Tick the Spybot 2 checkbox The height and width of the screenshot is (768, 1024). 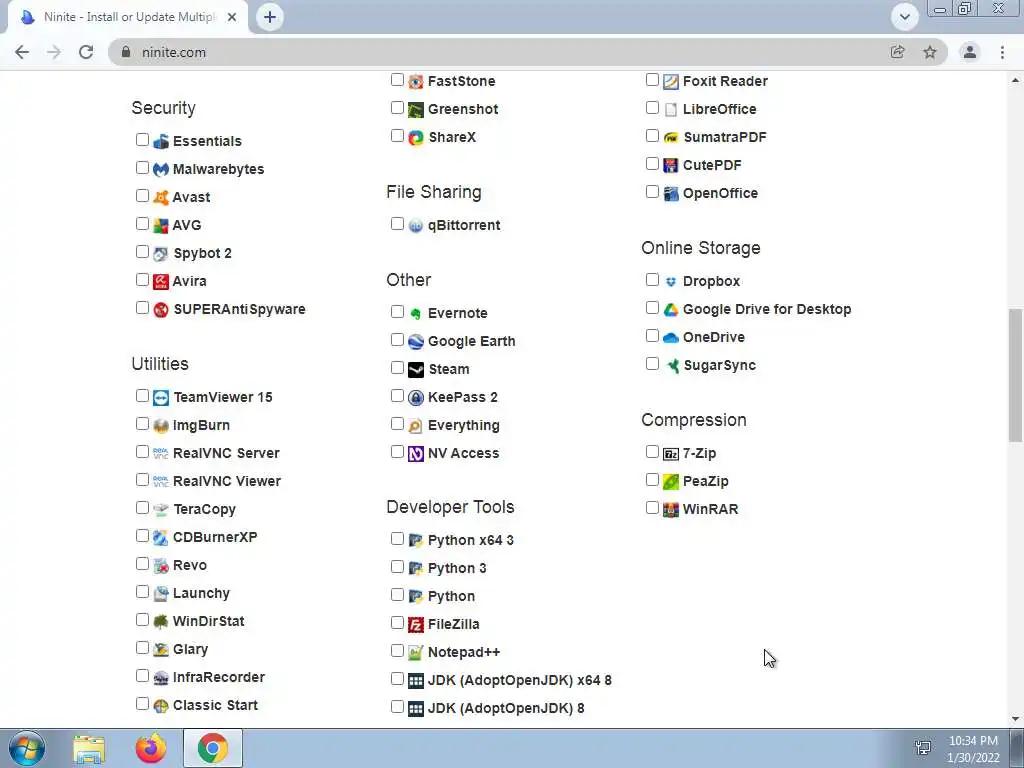(x=142, y=251)
